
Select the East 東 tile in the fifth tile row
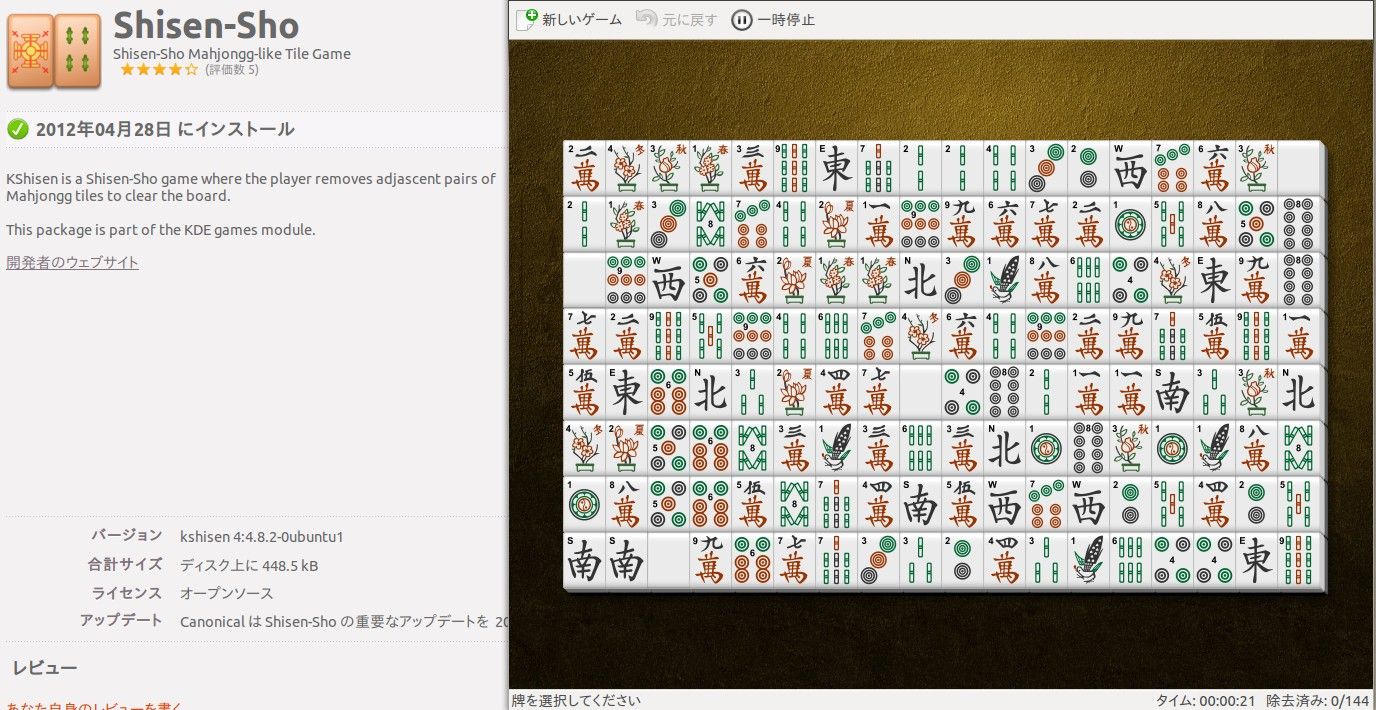tap(626, 392)
